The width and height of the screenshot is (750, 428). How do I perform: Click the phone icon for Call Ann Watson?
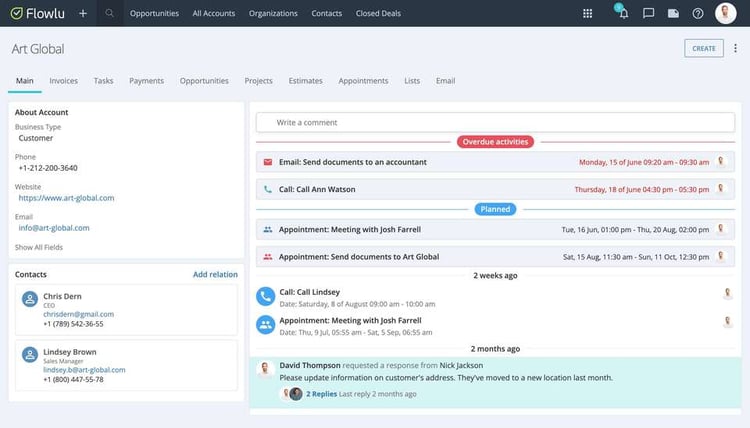pyautogui.click(x=268, y=189)
